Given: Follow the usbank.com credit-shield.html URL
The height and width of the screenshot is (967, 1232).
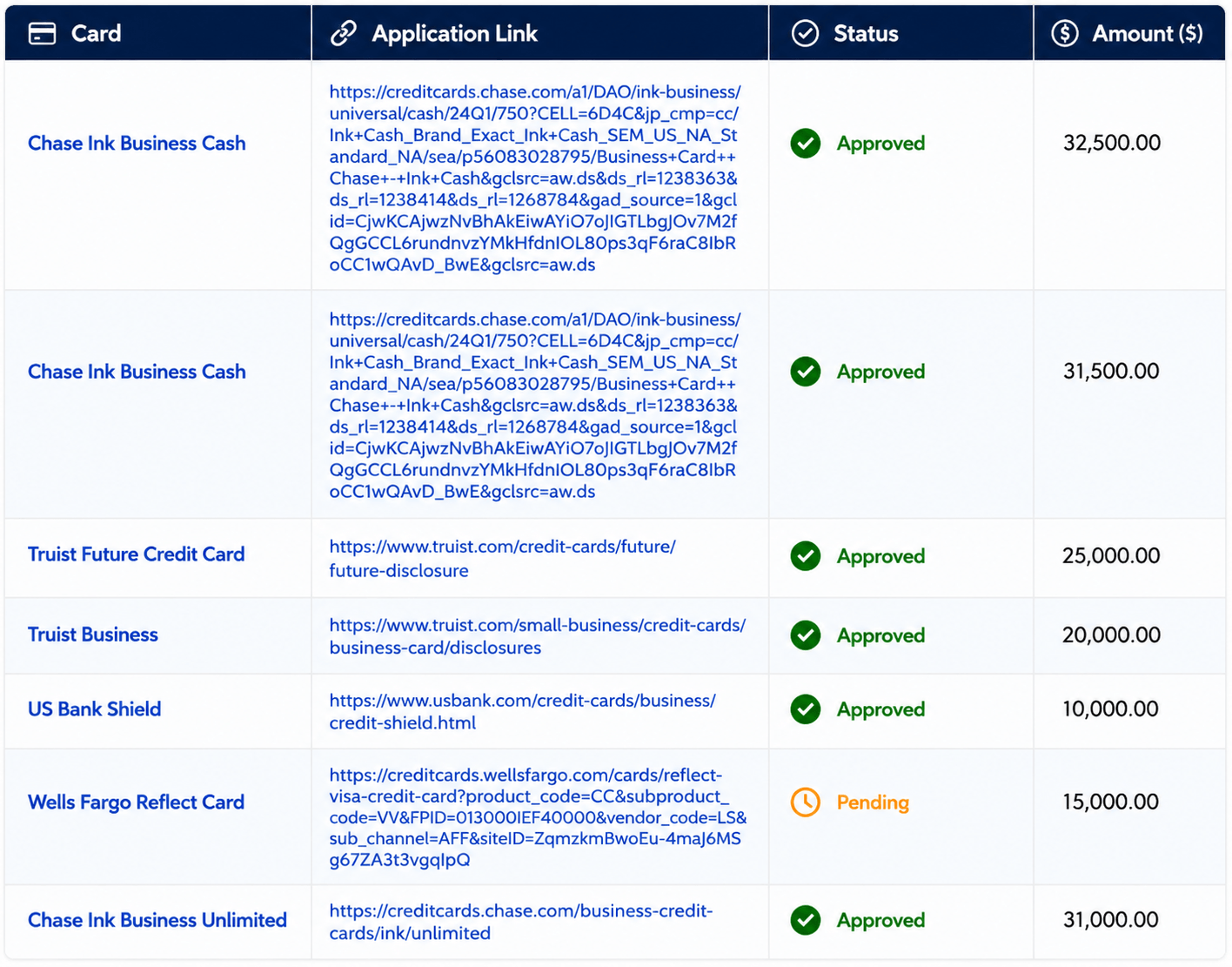Looking at the screenshot, I should 522,711.
